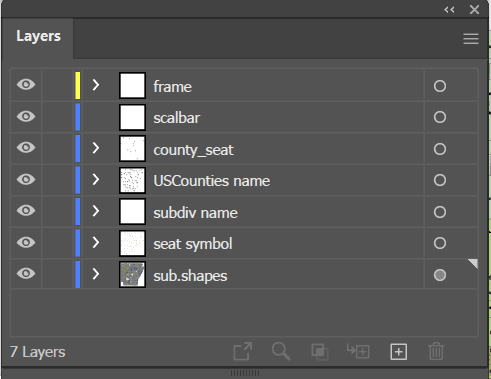Expand the frame layer
The width and height of the screenshot is (491, 379).
[x=96, y=85]
